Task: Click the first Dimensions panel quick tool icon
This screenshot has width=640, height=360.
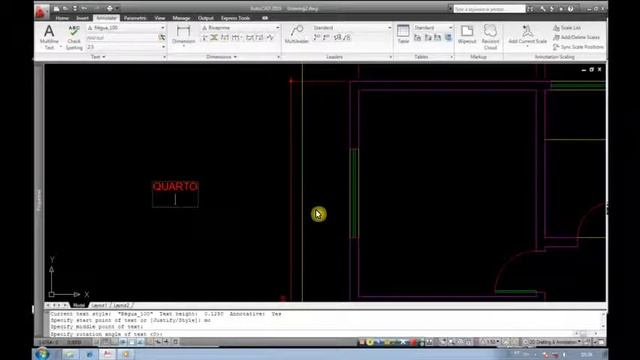Action: click(205, 38)
